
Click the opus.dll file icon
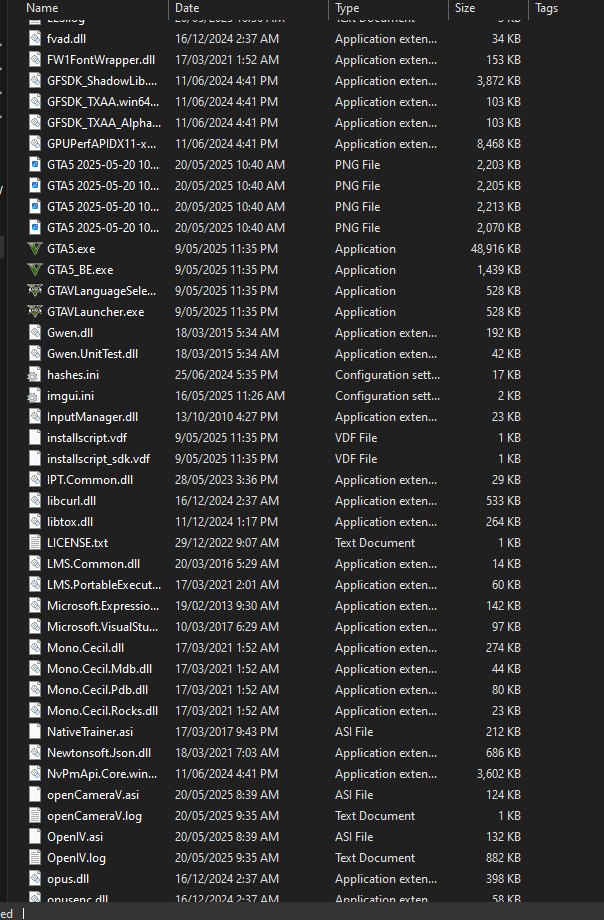coord(35,879)
